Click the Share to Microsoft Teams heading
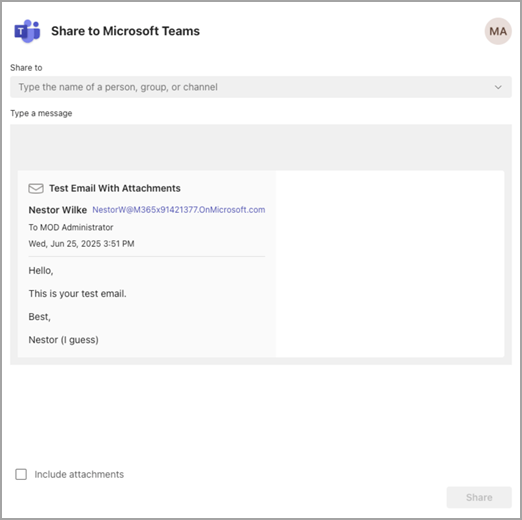Image resolution: width=522 pixels, height=520 pixels. (125, 31)
